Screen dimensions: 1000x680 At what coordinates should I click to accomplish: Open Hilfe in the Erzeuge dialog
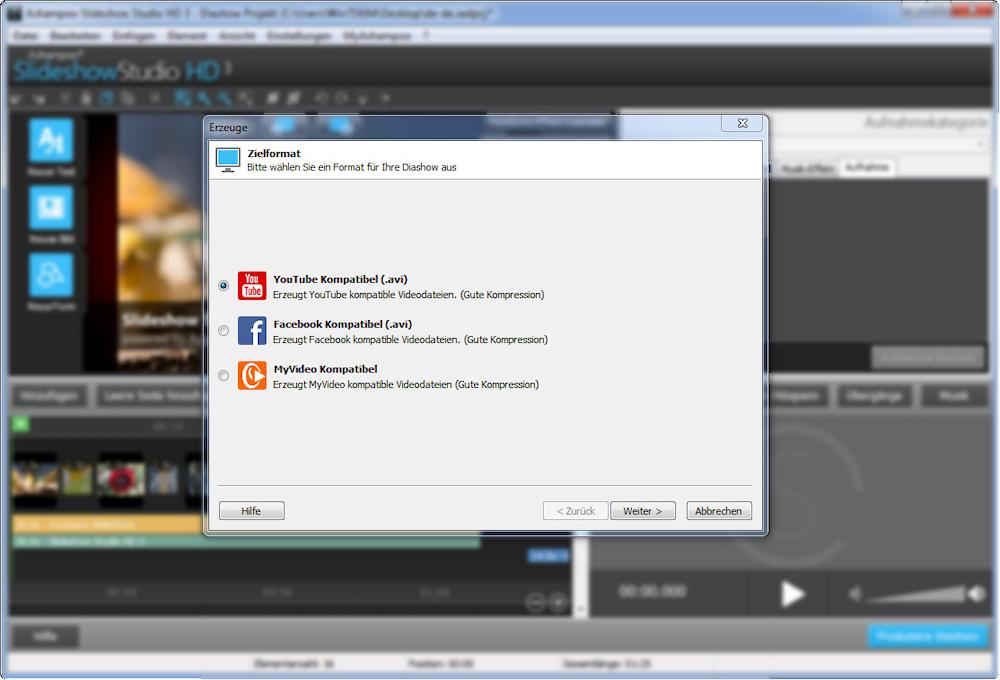[x=251, y=511]
